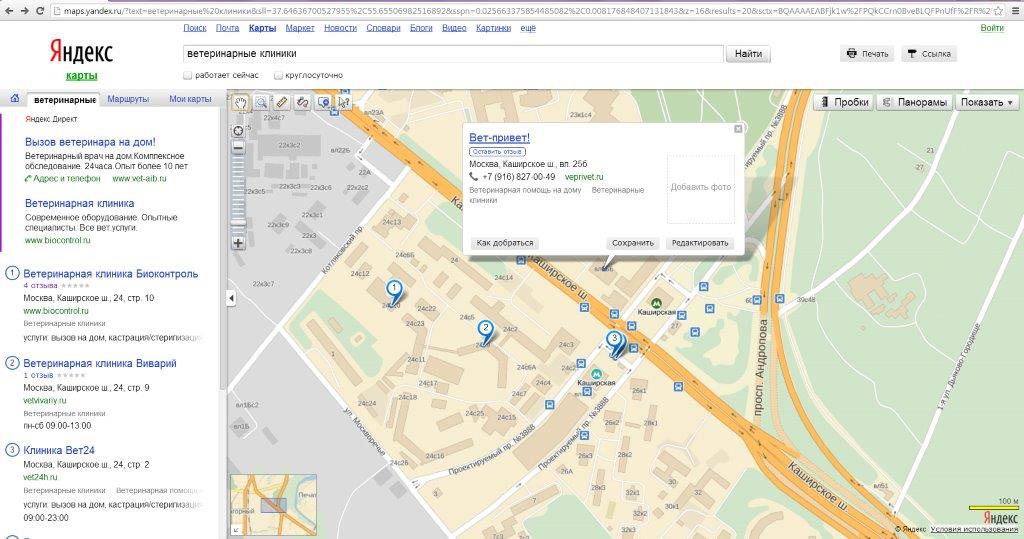The width and height of the screenshot is (1024, 539).
Task: Go forward in the browser
Action: coord(25,11)
